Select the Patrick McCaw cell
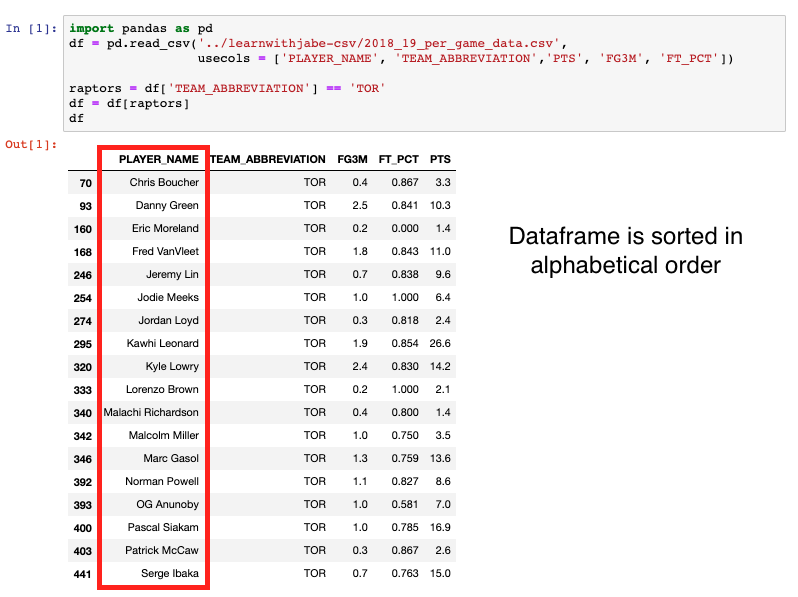Screen dimensions: 798x597 coord(162,550)
